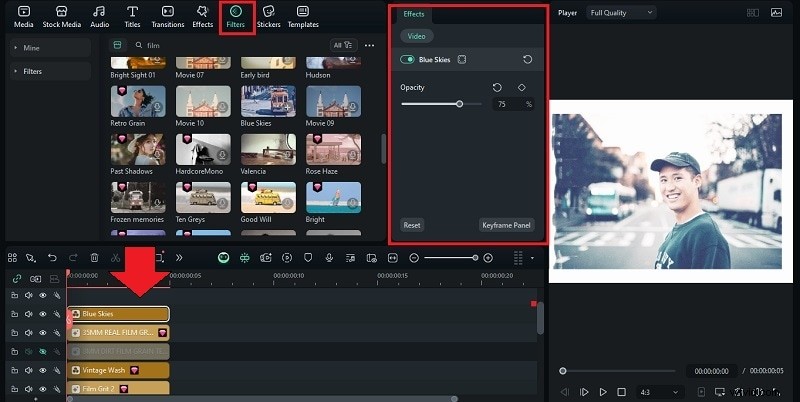
Task: Open the Stickers panel
Action: point(268,15)
